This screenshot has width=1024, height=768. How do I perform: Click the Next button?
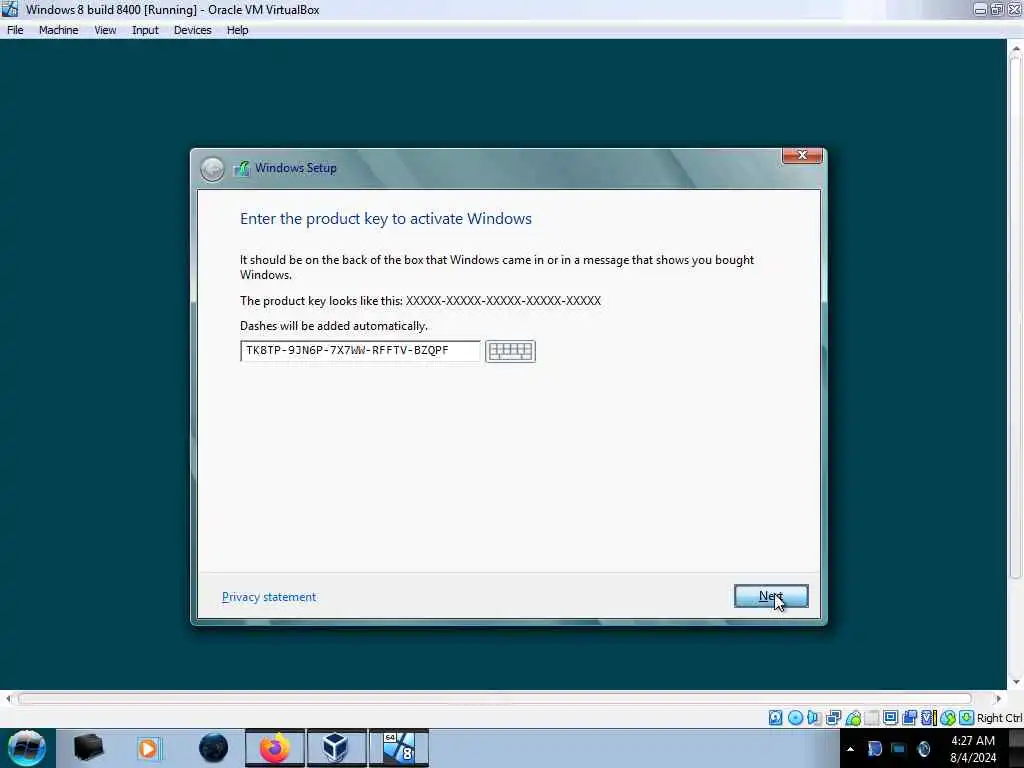(x=771, y=596)
